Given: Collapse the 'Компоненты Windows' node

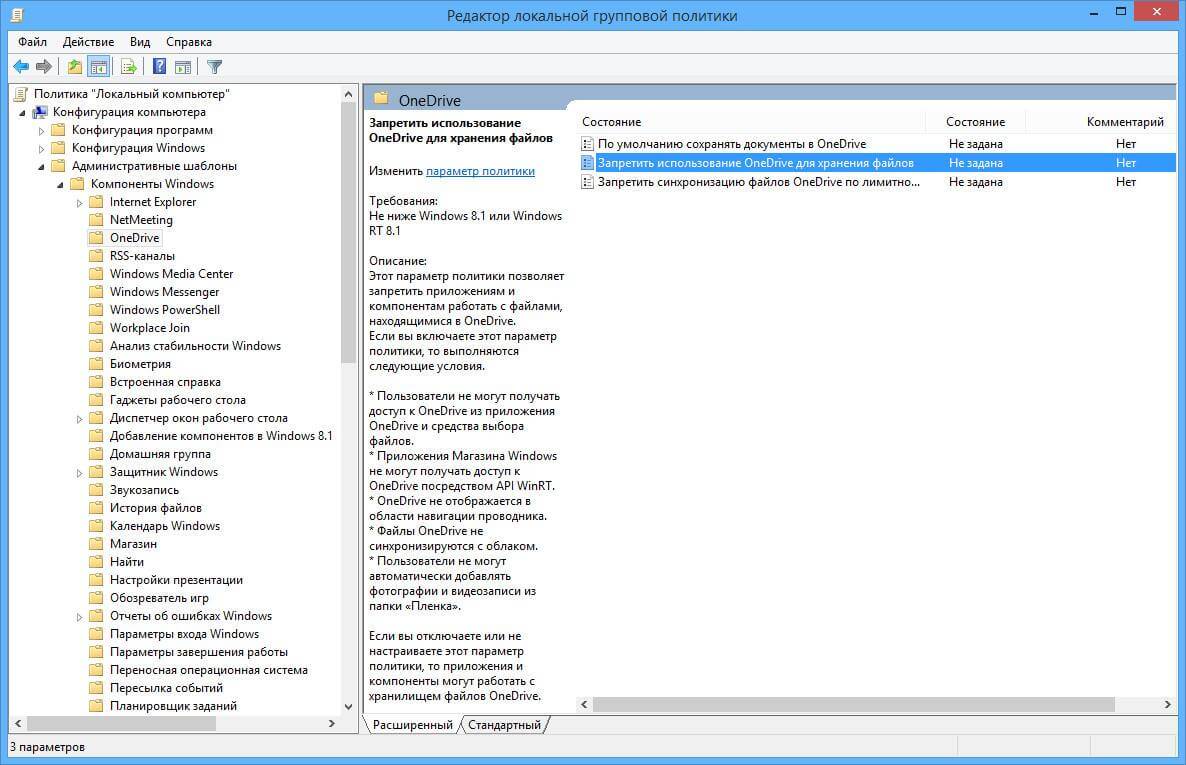Looking at the screenshot, I should click(60, 185).
